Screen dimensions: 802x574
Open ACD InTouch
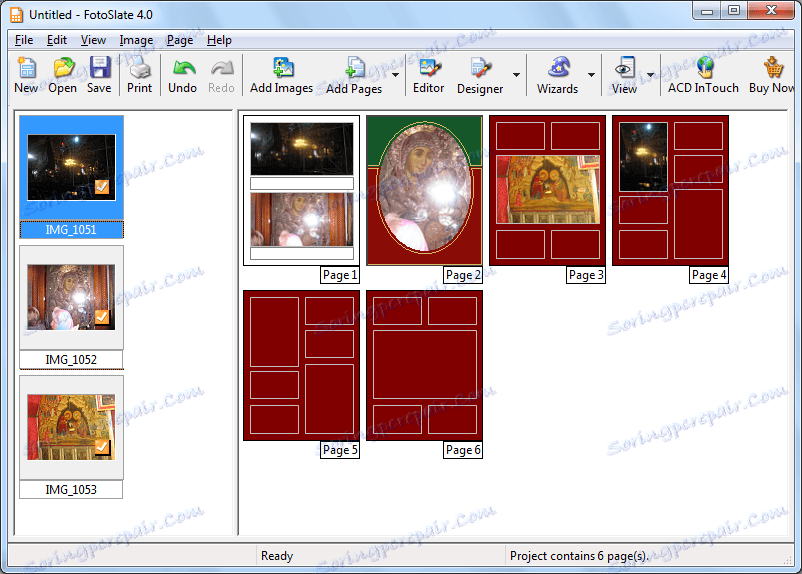(703, 75)
